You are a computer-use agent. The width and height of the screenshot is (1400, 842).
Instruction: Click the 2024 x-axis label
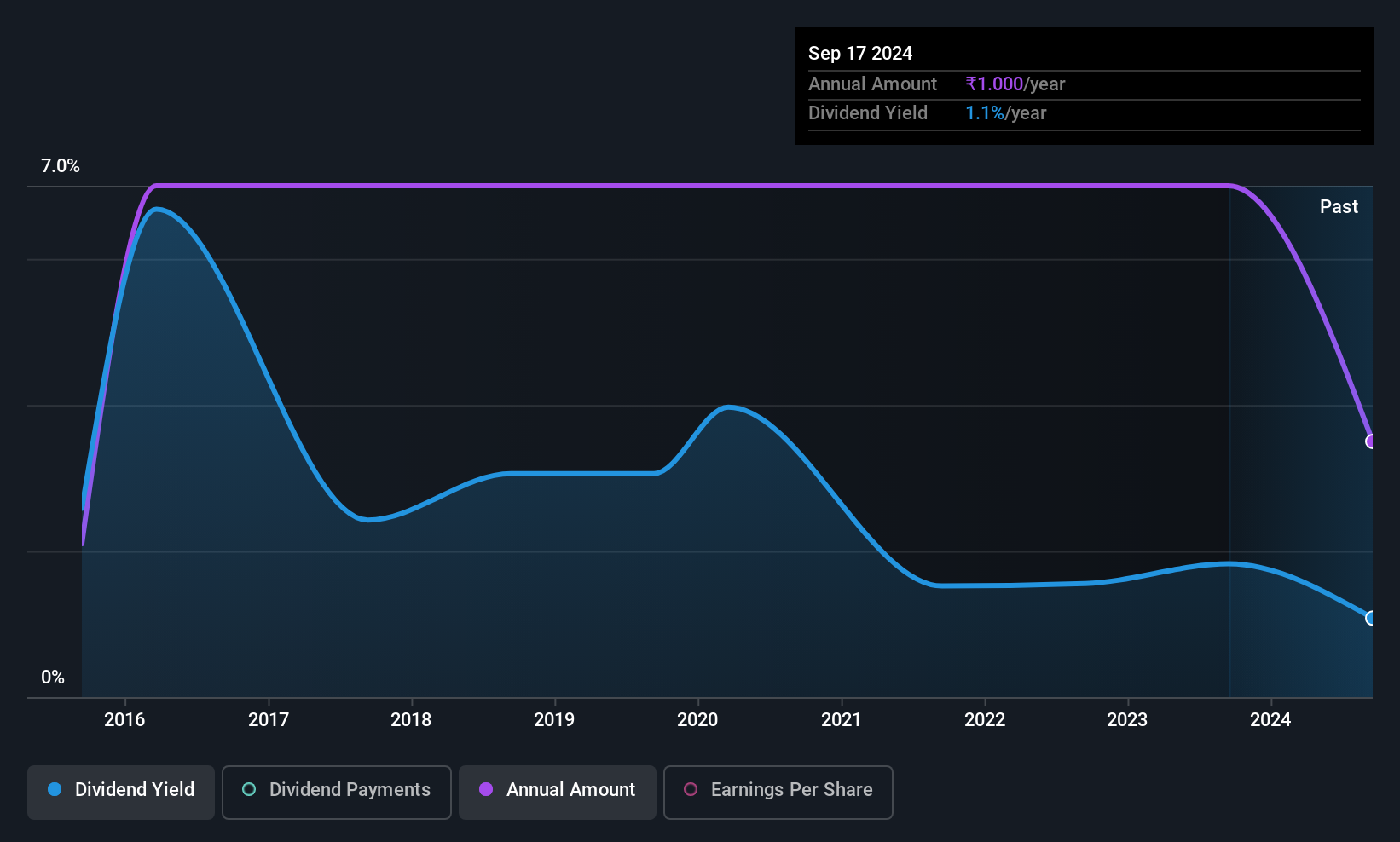[x=1270, y=719]
